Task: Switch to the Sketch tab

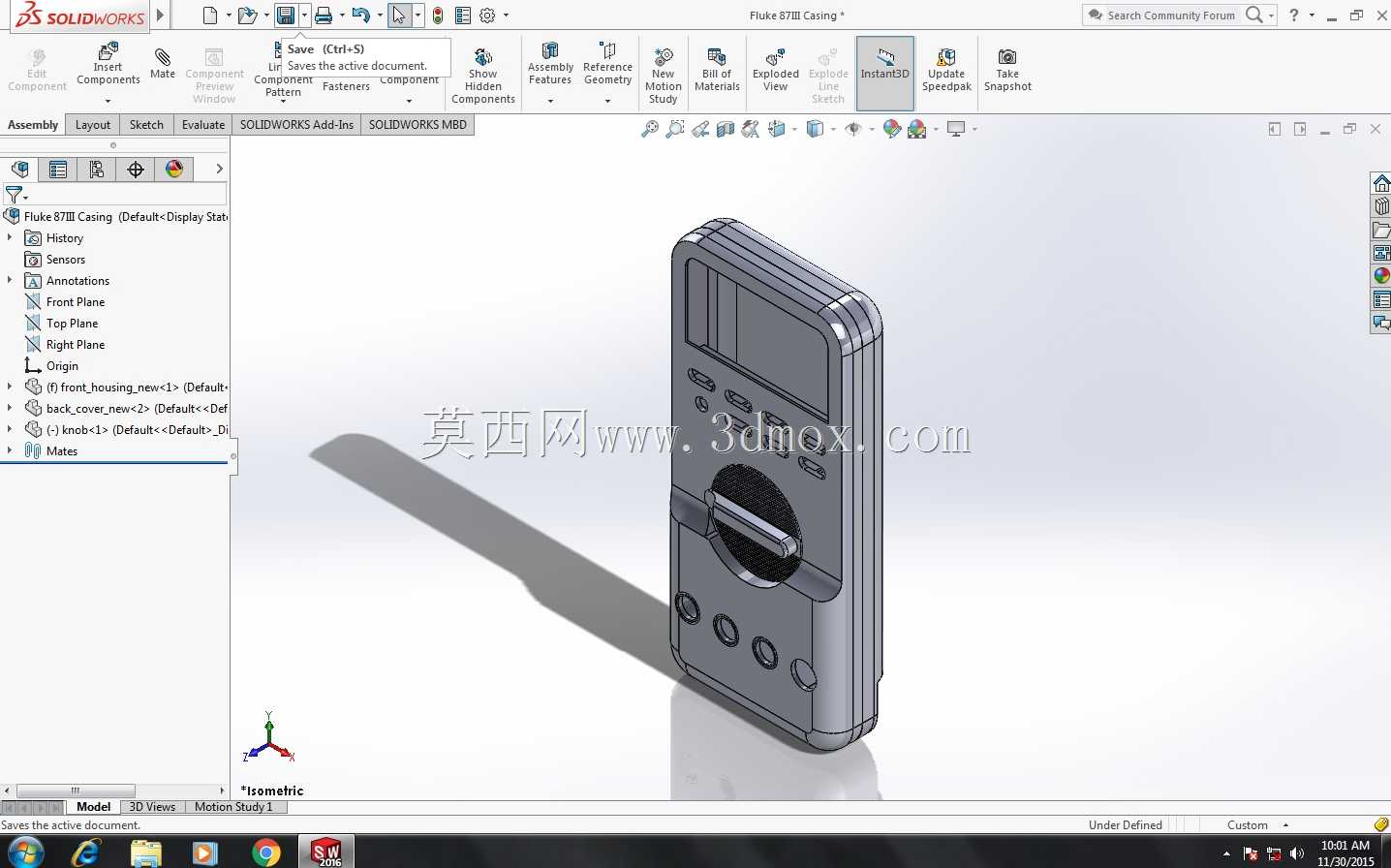Action: (x=146, y=125)
